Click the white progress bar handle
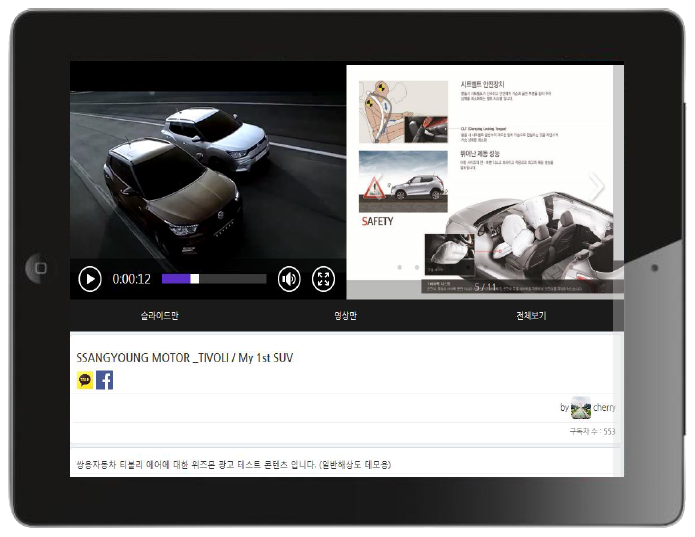This screenshot has height=537, width=695. (195, 279)
